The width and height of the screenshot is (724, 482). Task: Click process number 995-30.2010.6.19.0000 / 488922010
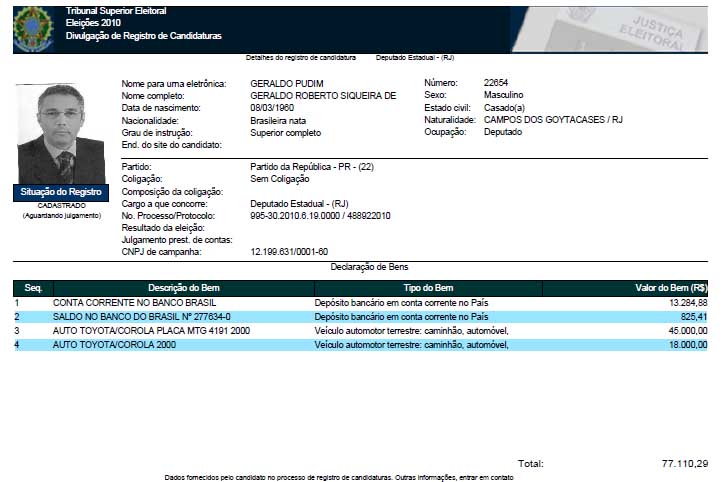(x=320, y=216)
